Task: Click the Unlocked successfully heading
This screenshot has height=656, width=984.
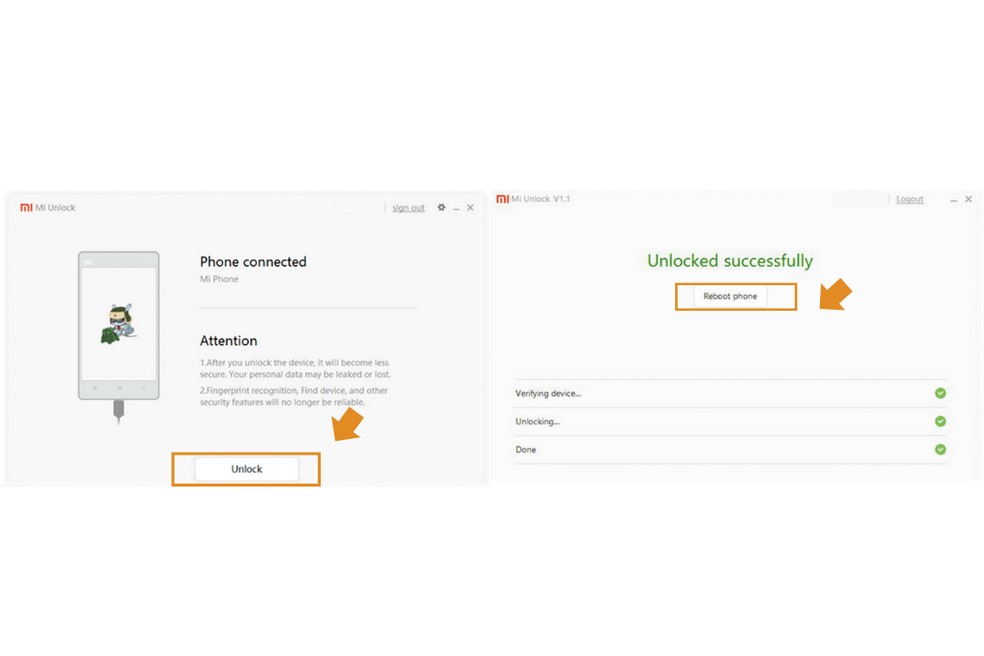Action: click(x=730, y=261)
